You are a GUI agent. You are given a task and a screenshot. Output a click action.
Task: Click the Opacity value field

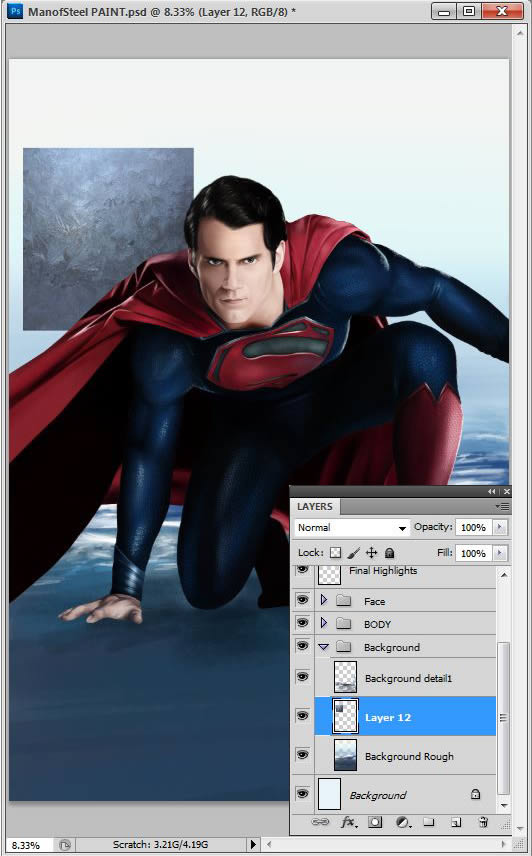(474, 527)
